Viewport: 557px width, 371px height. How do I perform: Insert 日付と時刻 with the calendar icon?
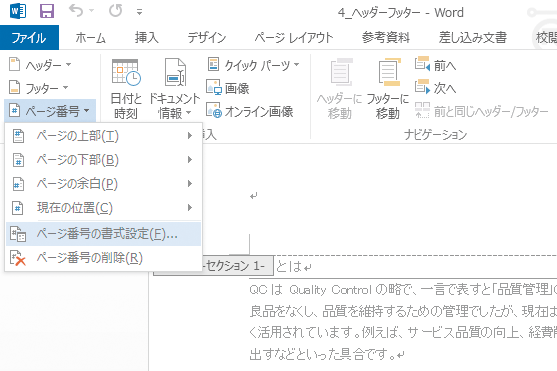[126, 89]
